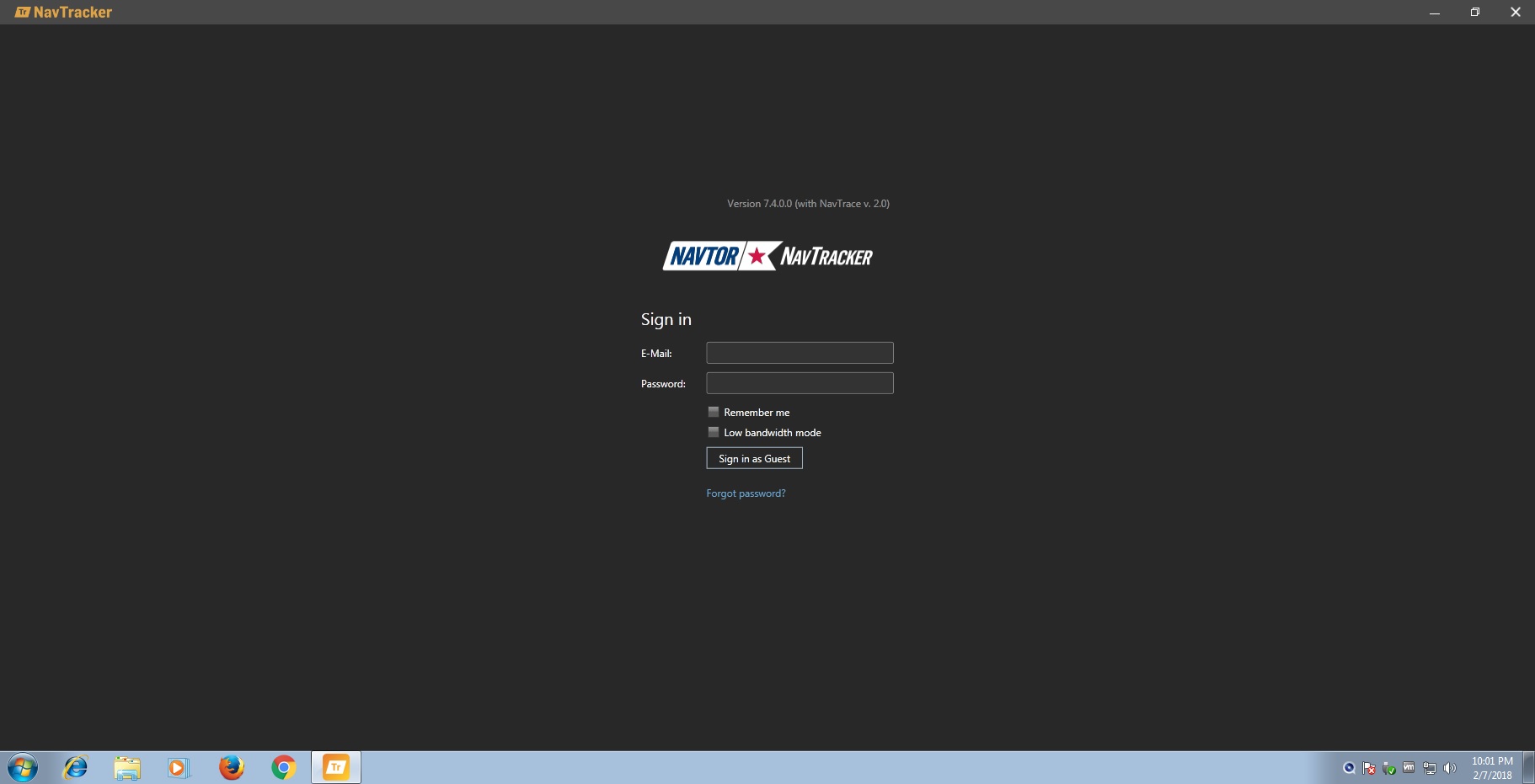This screenshot has width=1535, height=784.
Task: Open the Forgot password? link
Action: [746, 493]
